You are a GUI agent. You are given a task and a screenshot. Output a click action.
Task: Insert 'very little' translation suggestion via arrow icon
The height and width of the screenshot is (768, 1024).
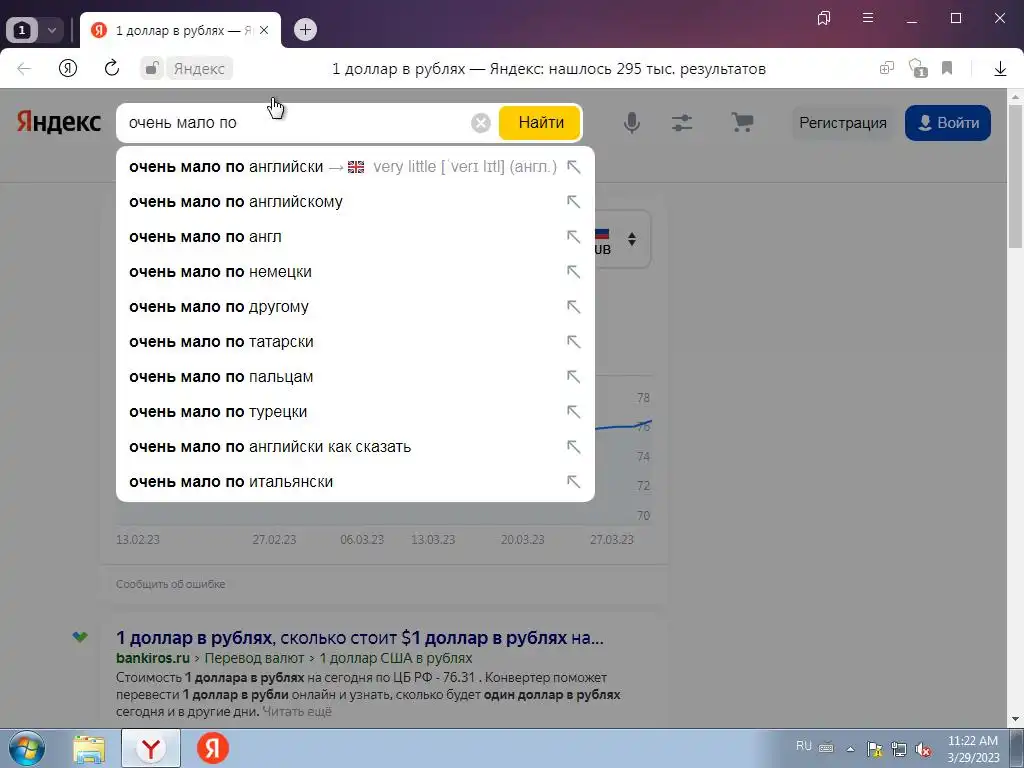[x=573, y=167]
